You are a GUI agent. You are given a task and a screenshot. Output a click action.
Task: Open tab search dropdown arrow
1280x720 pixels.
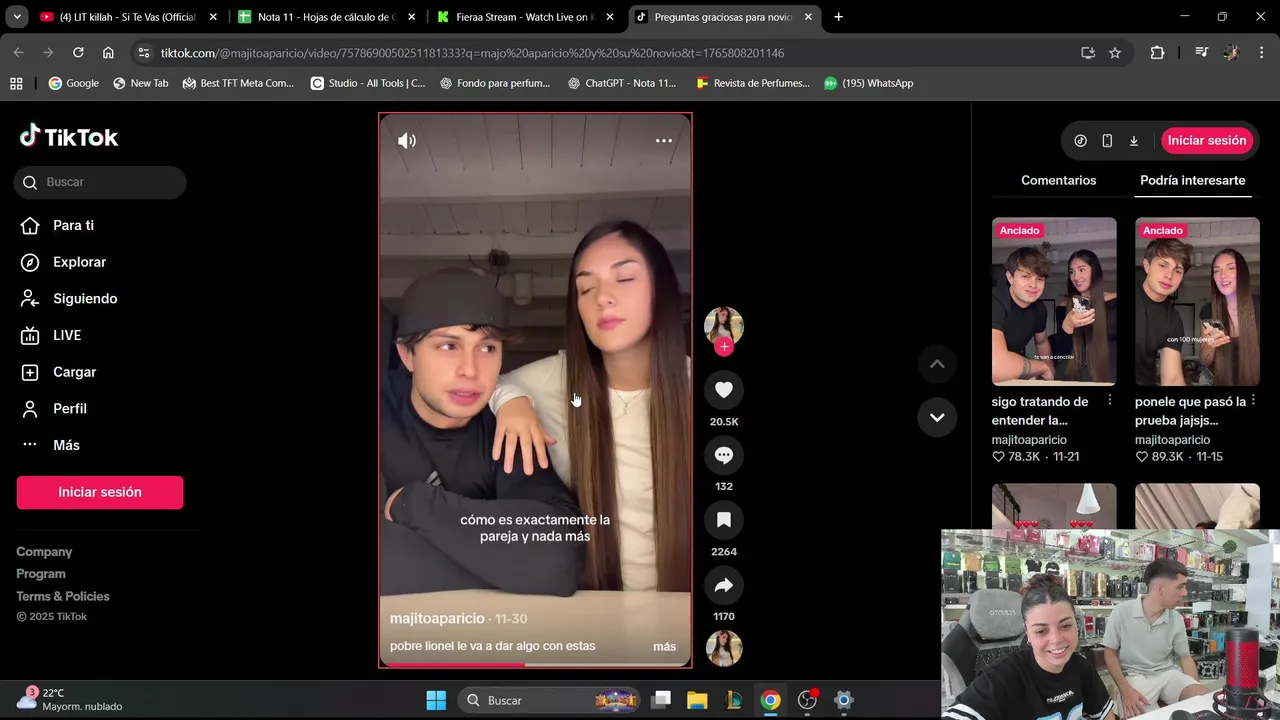click(x=16, y=17)
